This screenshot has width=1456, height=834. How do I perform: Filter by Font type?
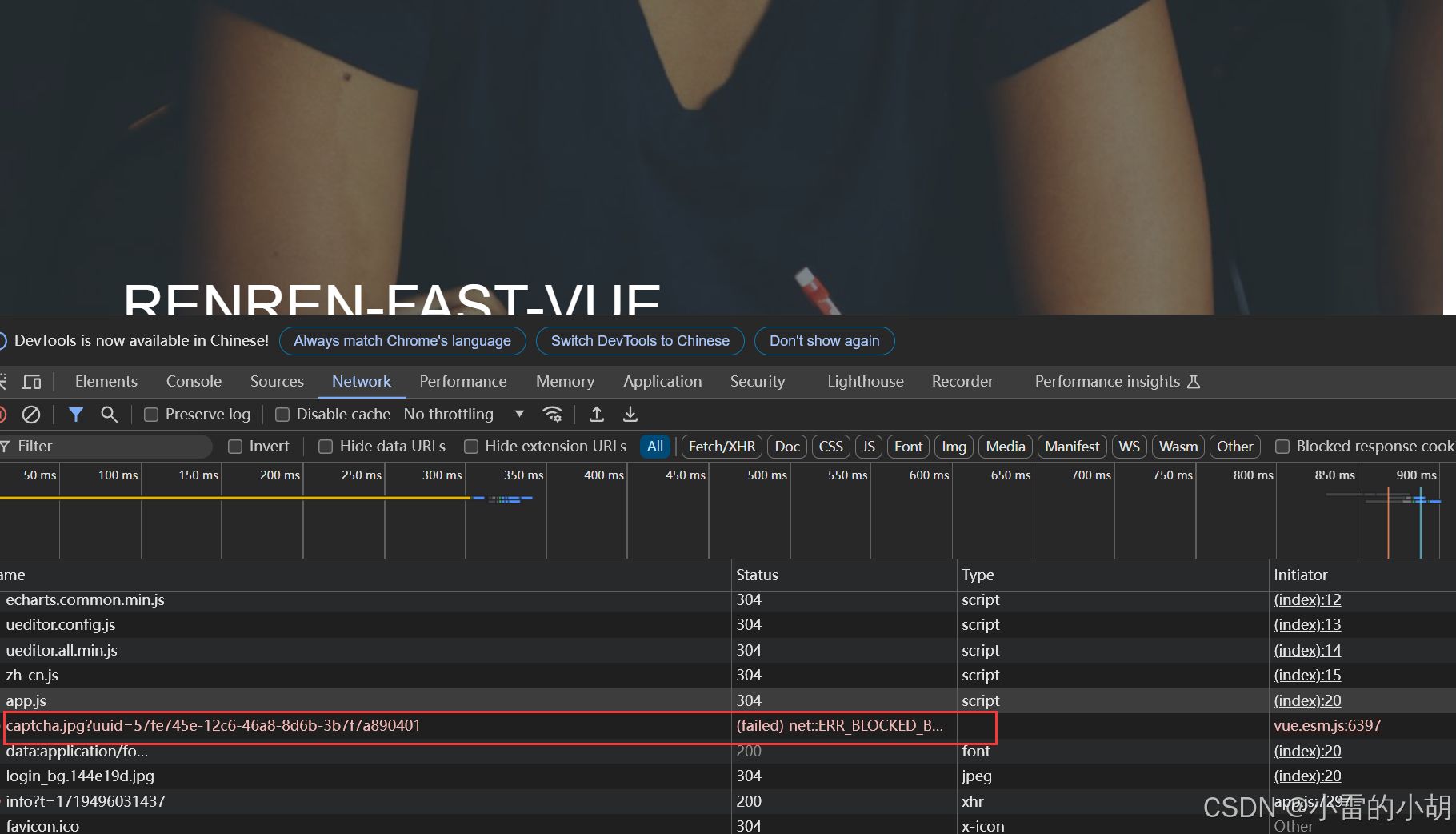(908, 447)
